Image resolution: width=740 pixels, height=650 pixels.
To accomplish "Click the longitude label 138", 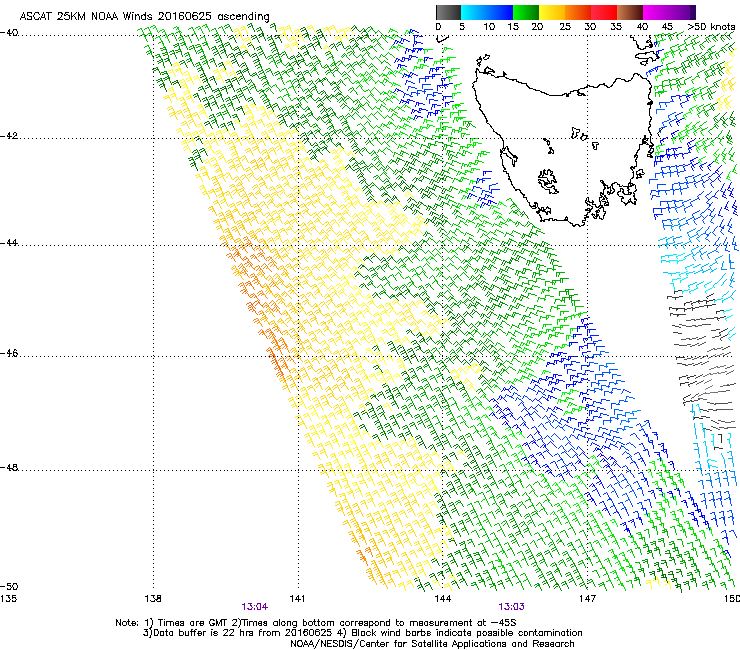I will (x=153, y=599).
